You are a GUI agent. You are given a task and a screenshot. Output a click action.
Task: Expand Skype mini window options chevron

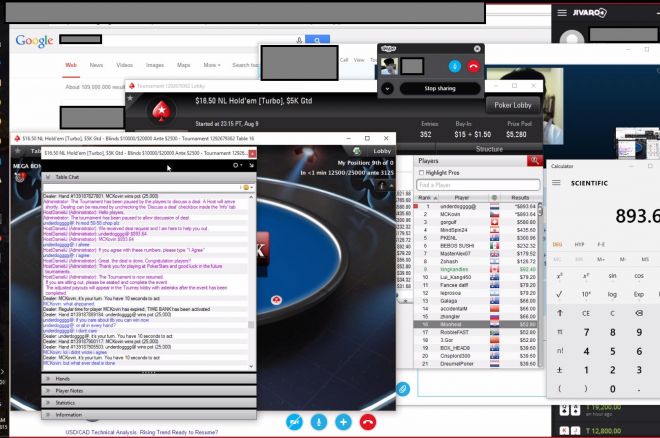tap(387, 88)
